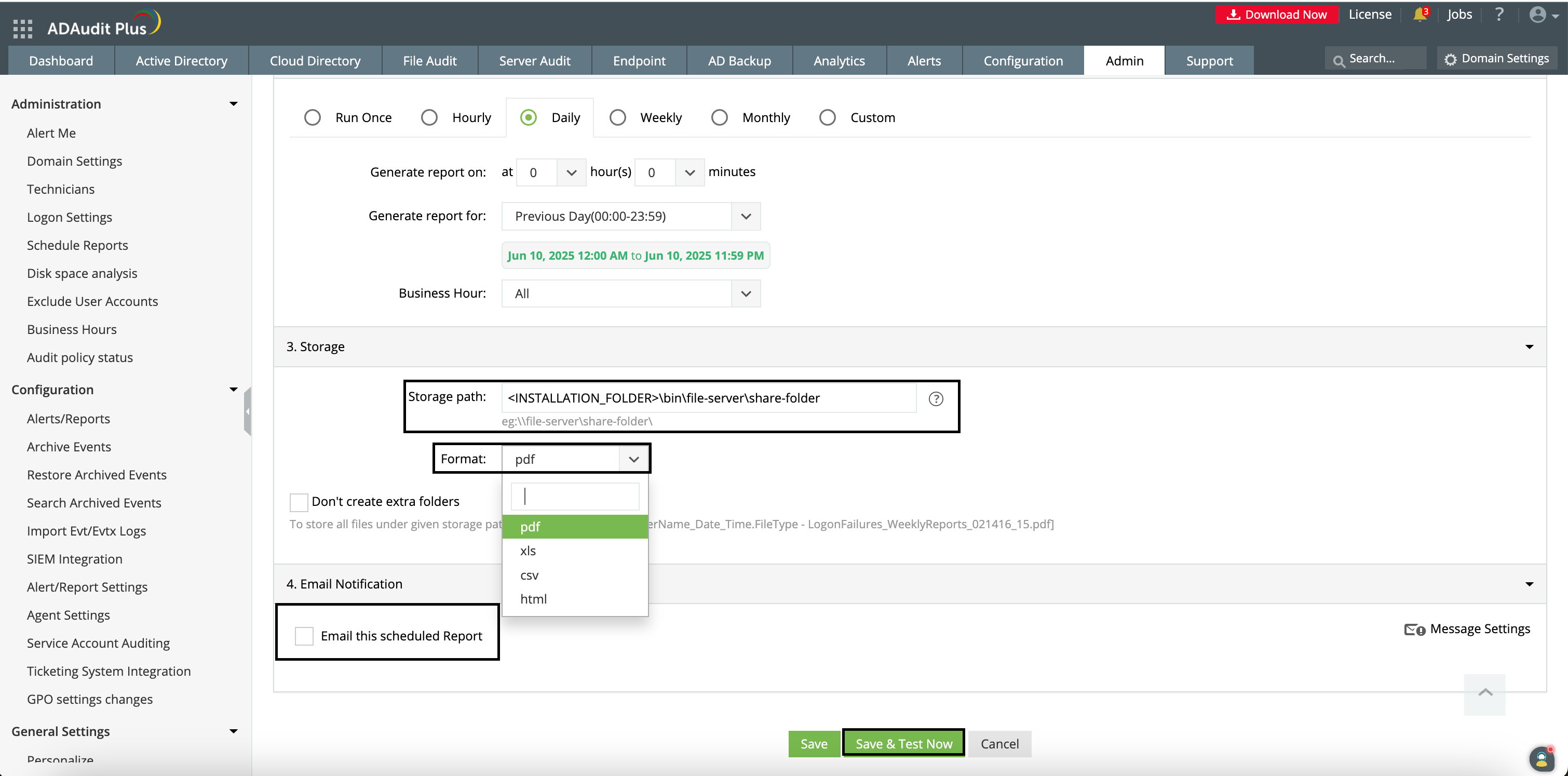Enable Email this scheduled Report checkbox
Image resolution: width=1568 pixels, height=776 pixels.
pos(304,636)
